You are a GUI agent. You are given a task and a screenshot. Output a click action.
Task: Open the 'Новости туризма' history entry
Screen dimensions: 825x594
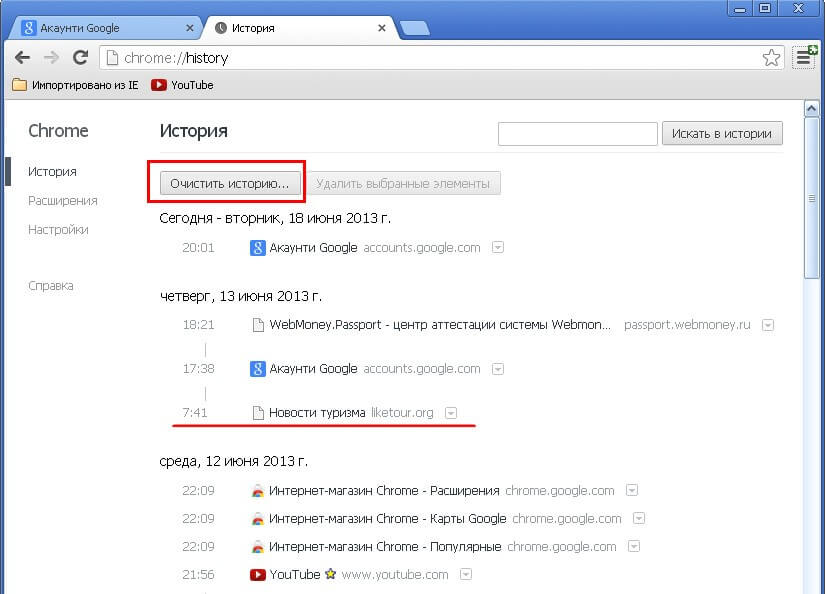(x=317, y=412)
